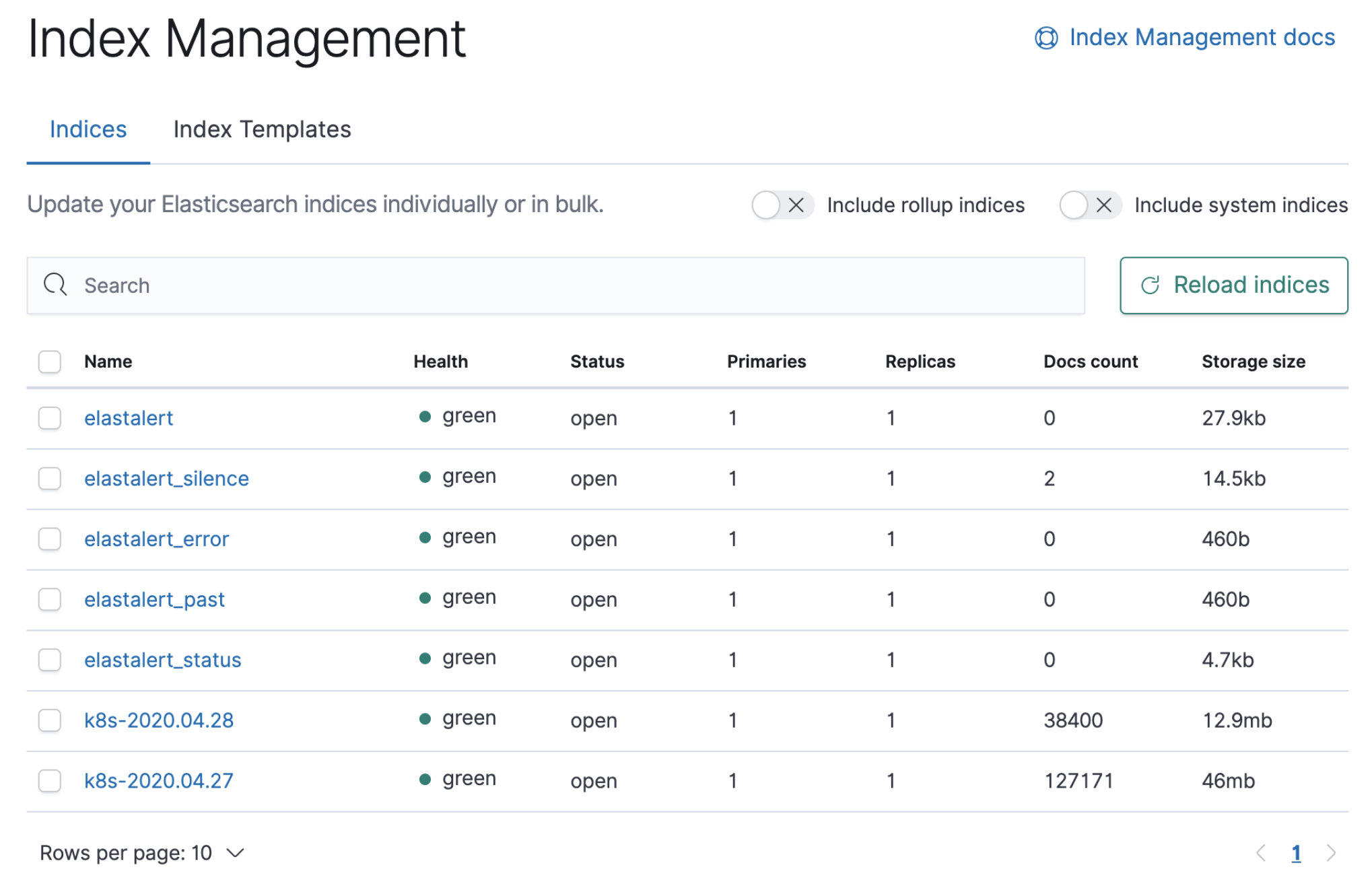The height and width of the screenshot is (886, 1372).
Task: Toggle Include system indices switch
Action: (1090, 205)
